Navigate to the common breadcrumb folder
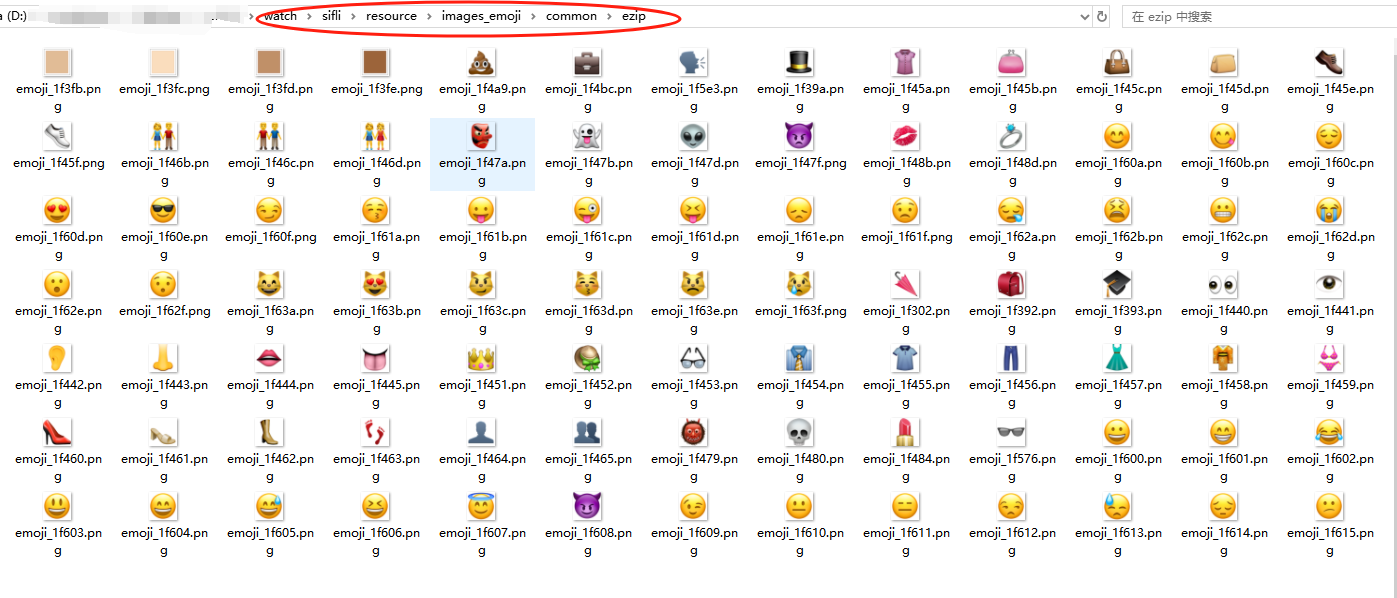This screenshot has height=598, width=1397. 571,16
